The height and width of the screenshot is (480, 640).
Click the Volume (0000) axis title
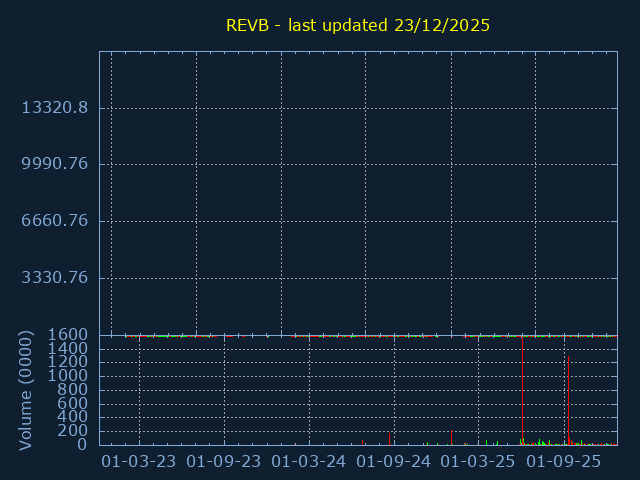[26, 391]
